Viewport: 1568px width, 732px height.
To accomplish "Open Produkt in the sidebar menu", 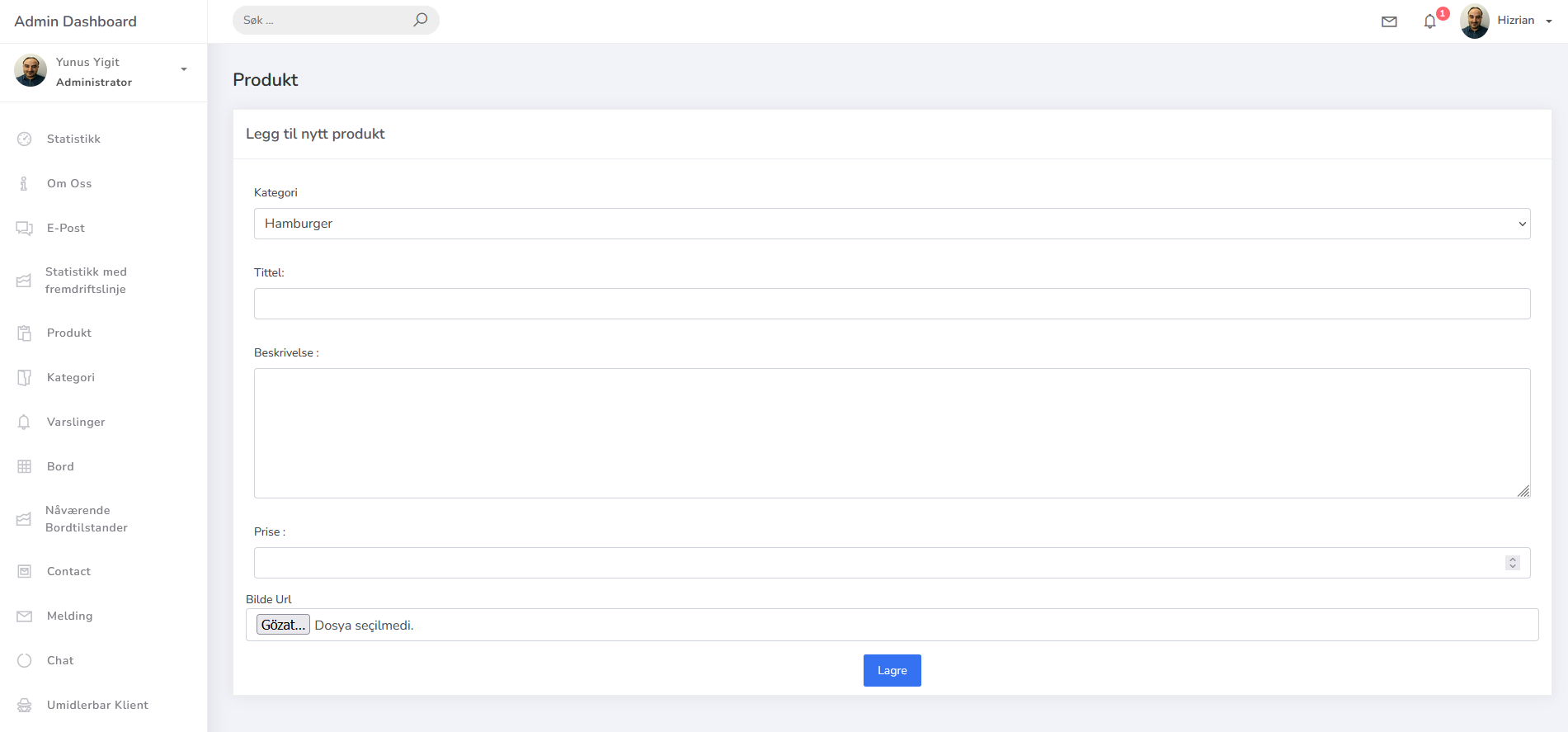I will tap(69, 333).
